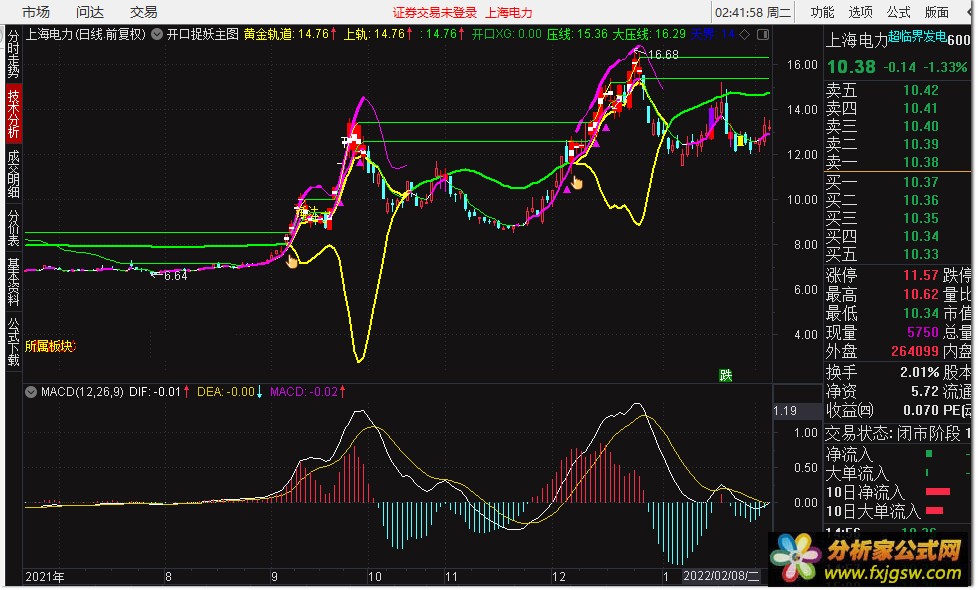Select the 技术分析 sidebar tab
The width and height of the screenshot is (978, 590).
pos(13,114)
